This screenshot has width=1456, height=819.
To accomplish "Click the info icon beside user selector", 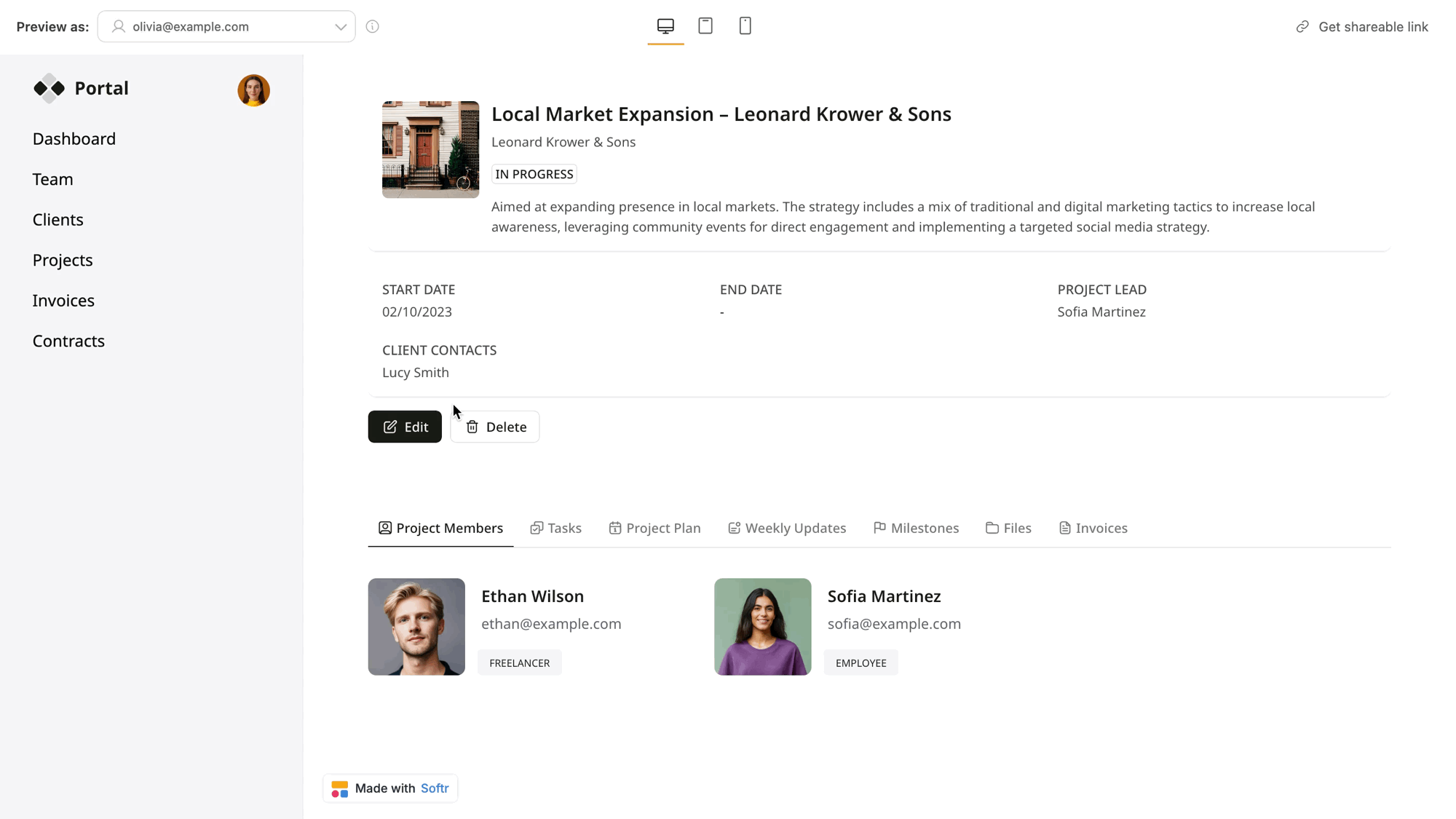I will click(373, 27).
